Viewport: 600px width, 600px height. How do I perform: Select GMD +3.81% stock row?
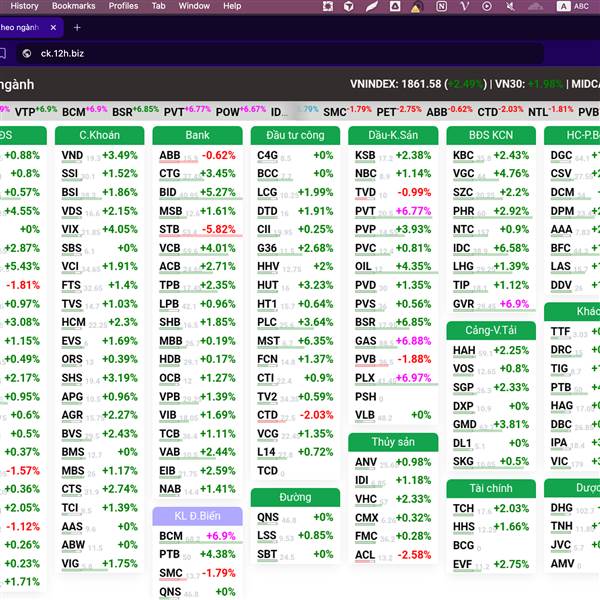pyautogui.click(x=491, y=425)
